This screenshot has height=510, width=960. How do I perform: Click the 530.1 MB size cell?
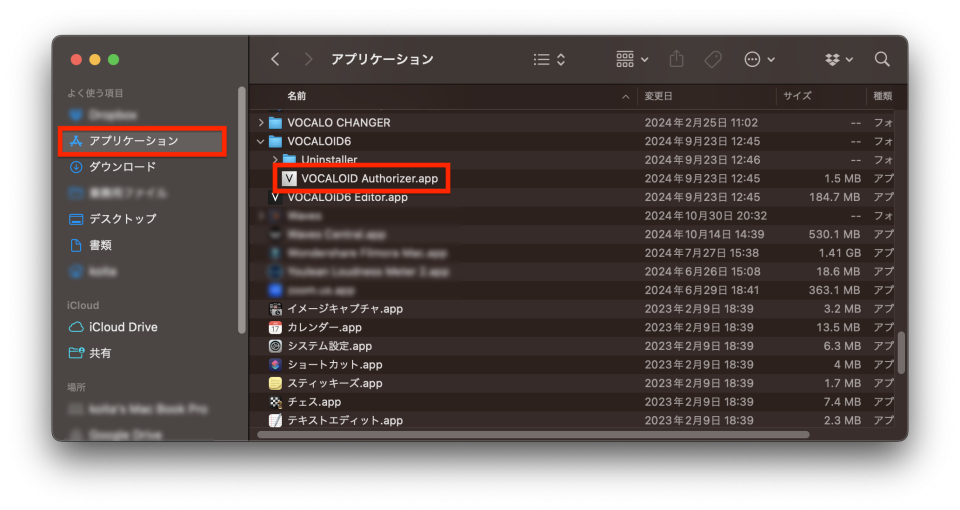(834, 234)
